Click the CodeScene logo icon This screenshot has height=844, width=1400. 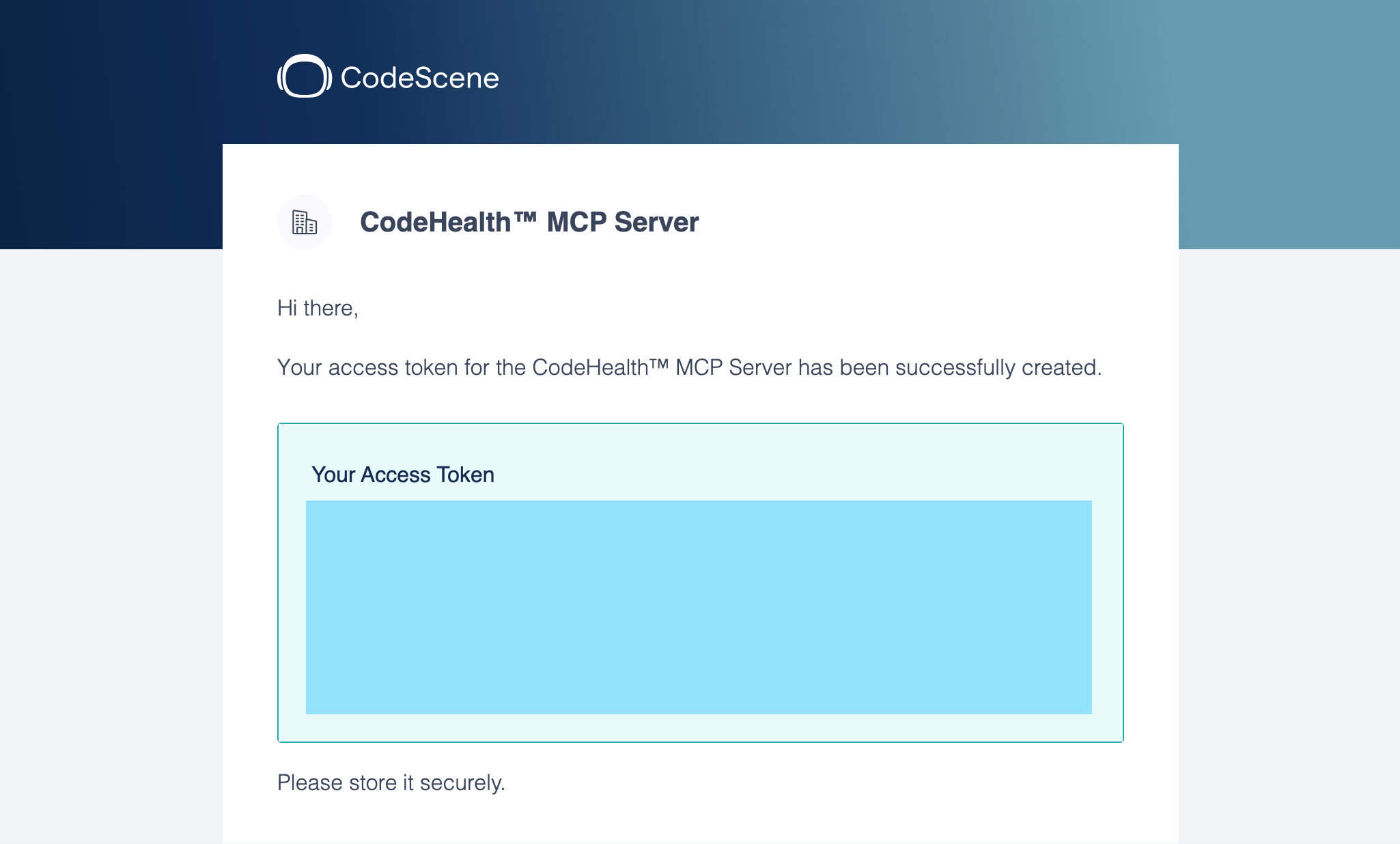click(305, 76)
